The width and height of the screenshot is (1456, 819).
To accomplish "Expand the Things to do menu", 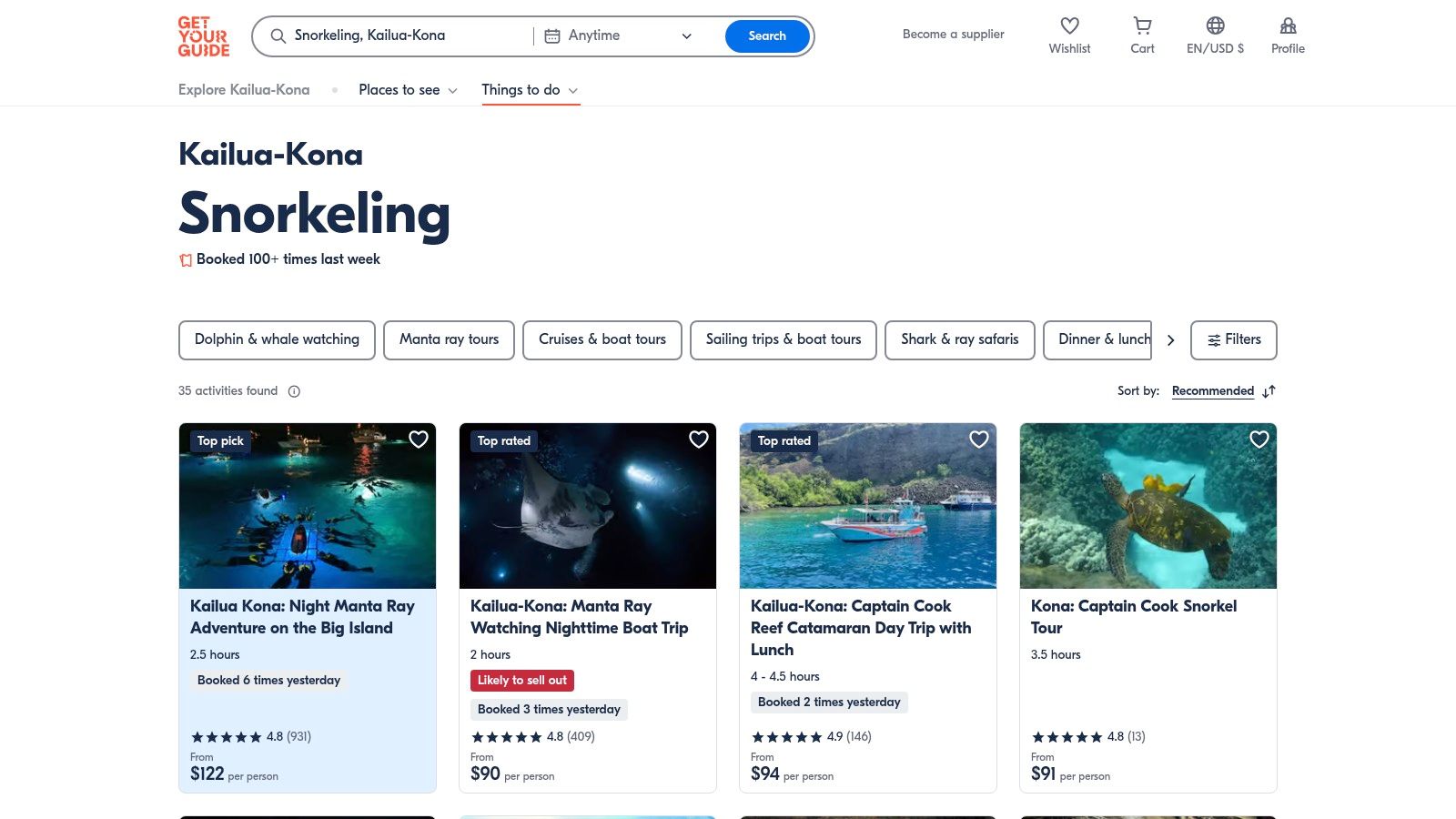I will click(x=530, y=90).
